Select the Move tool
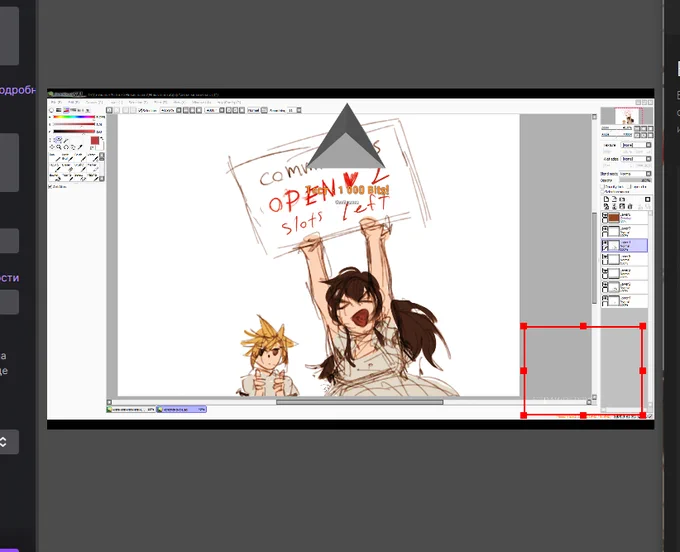This screenshot has width=680, height=552. (x=52, y=147)
